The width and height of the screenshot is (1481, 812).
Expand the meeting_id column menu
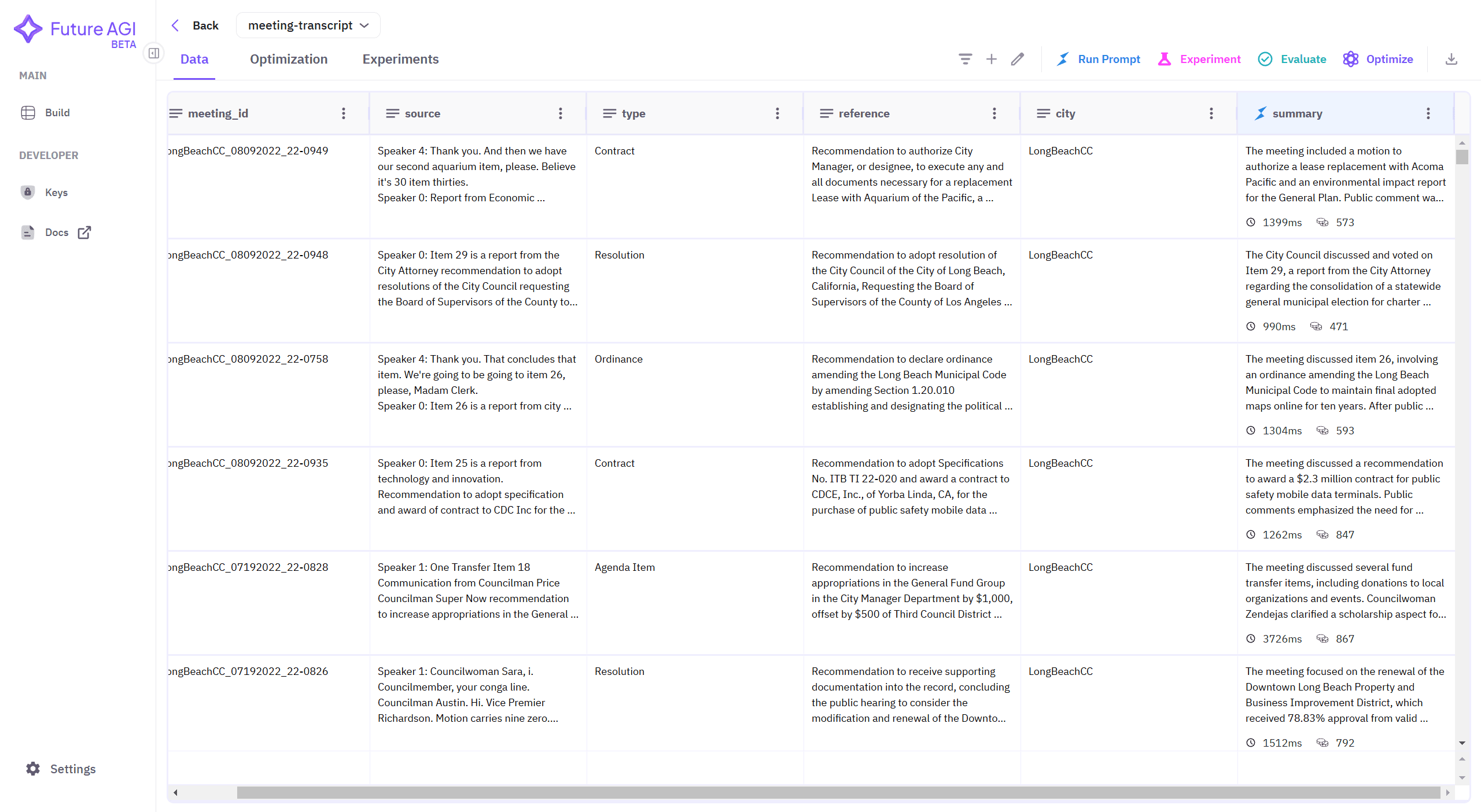click(x=344, y=113)
